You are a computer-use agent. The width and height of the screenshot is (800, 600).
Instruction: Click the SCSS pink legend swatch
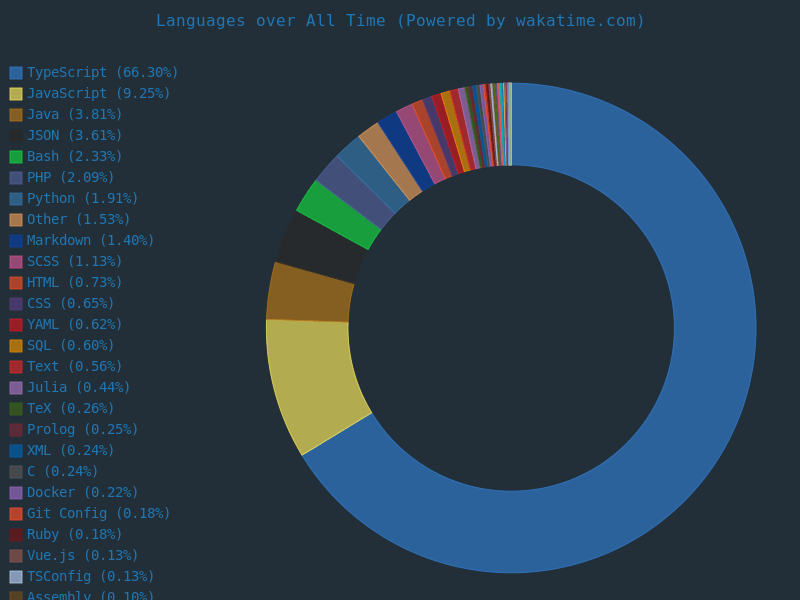(16, 262)
